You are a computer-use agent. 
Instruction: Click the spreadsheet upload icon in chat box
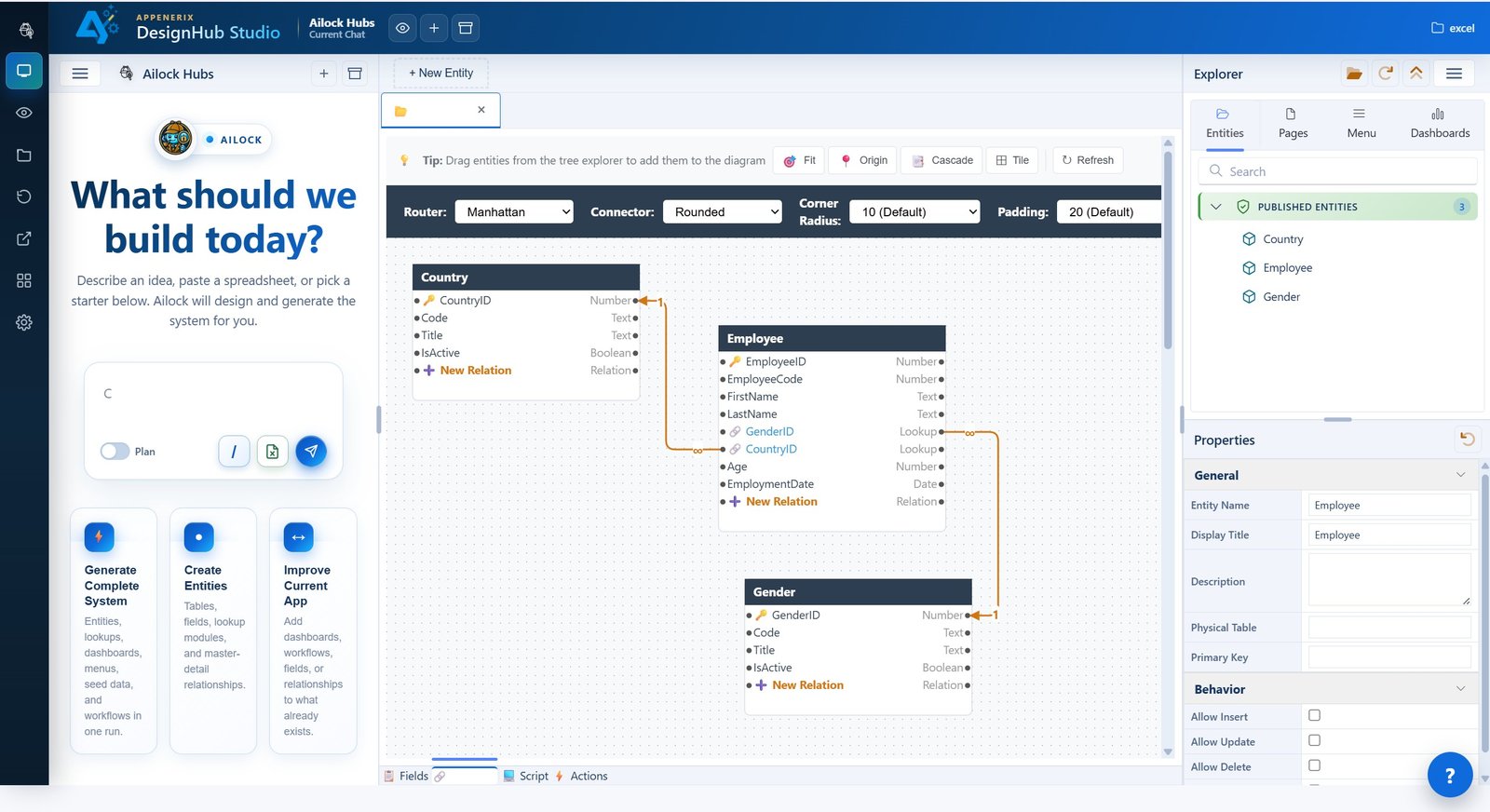(x=272, y=452)
